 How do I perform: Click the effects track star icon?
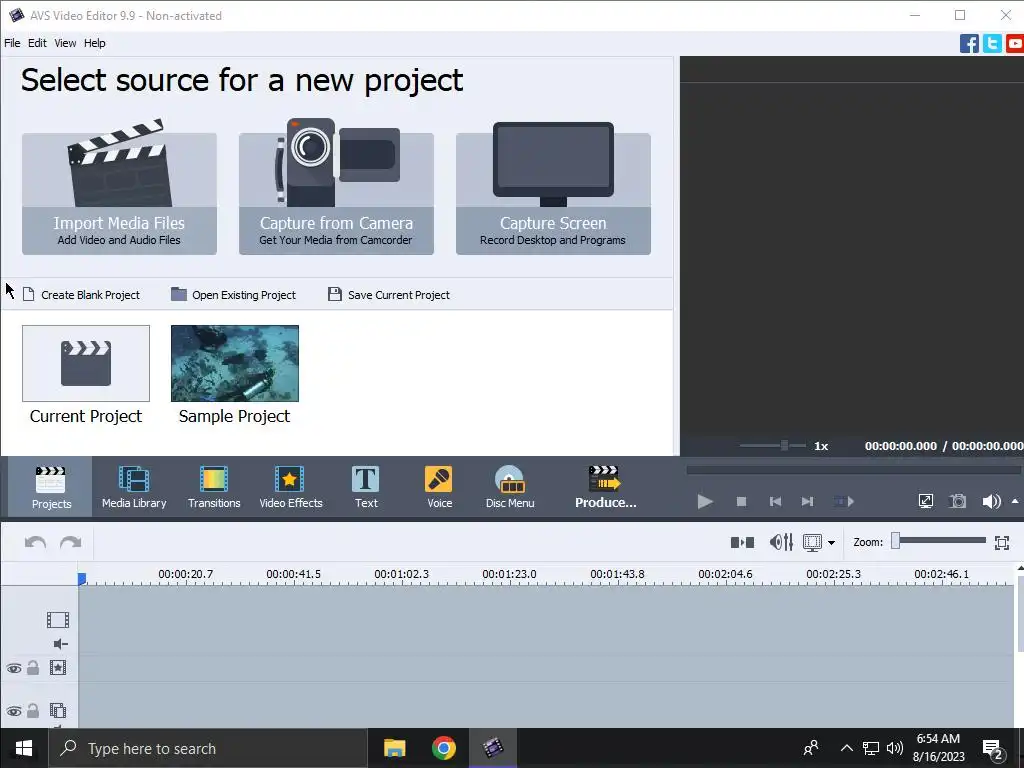tap(57, 667)
